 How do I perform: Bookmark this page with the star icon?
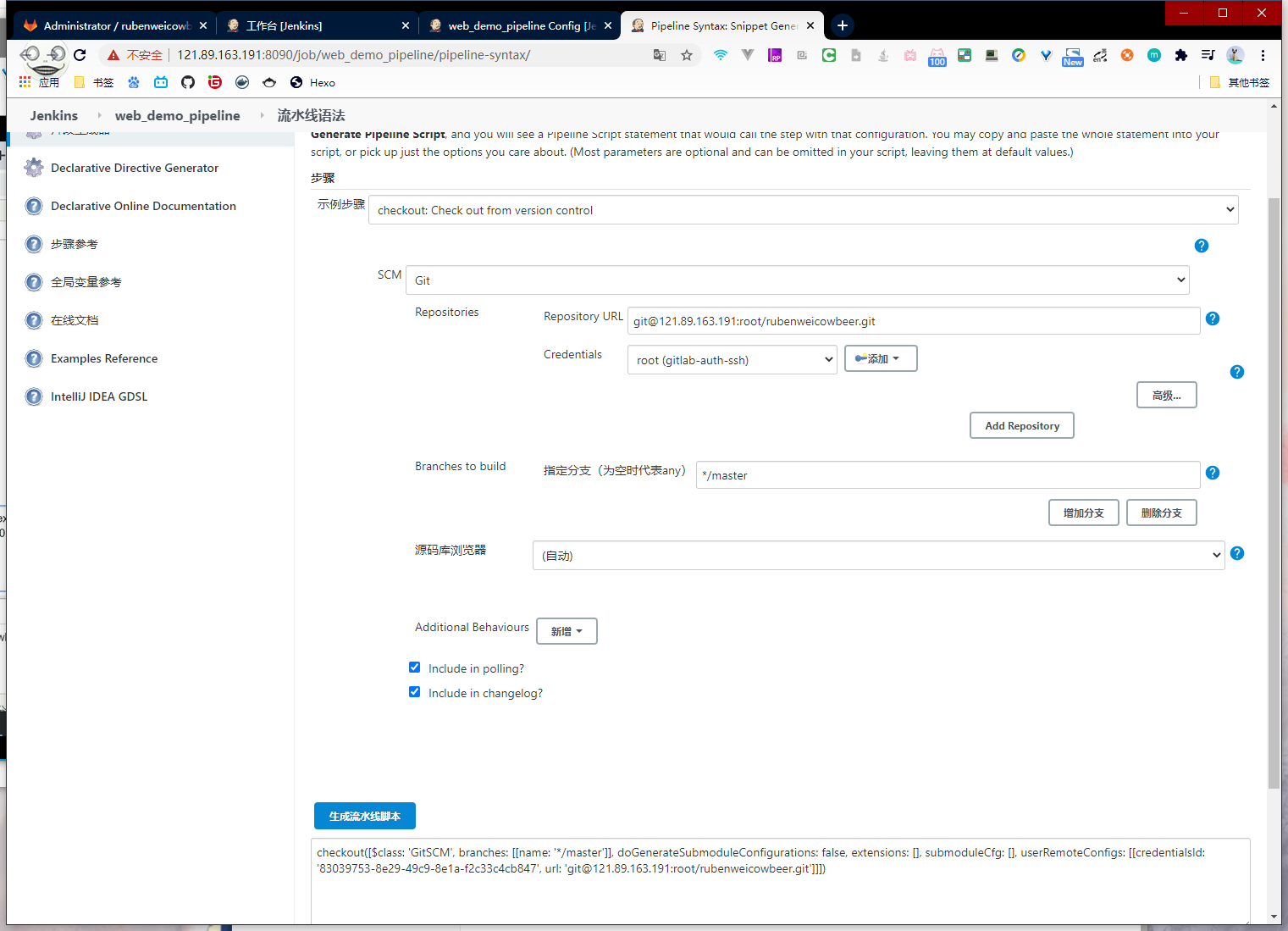(686, 55)
